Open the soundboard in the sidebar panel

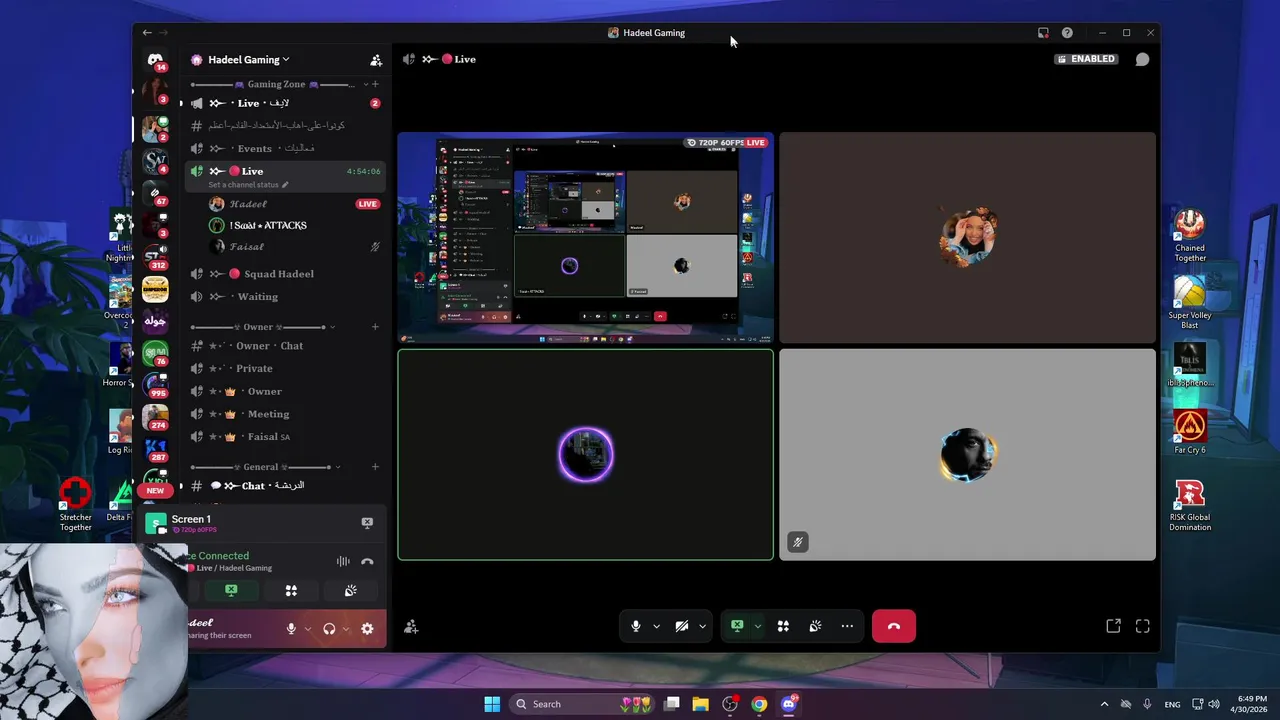click(x=350, y=591)
